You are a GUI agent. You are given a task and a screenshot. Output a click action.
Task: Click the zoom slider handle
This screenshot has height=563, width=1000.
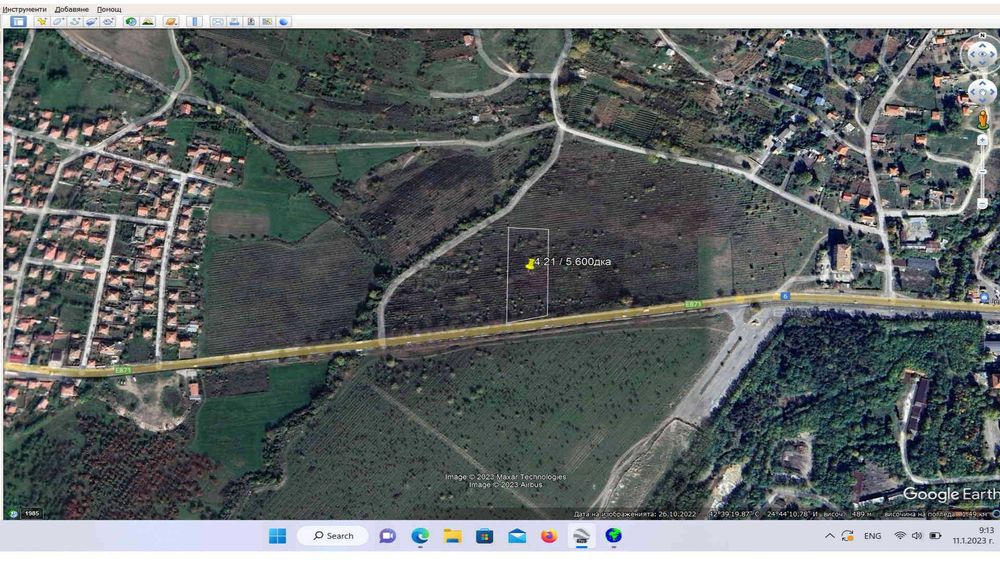[x=982, y=172]
